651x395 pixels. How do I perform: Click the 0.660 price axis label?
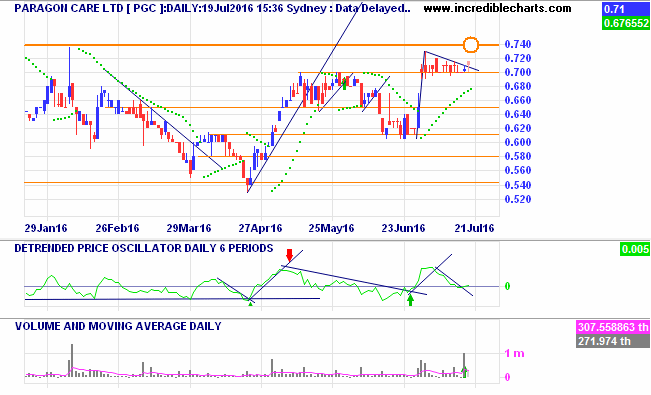click(518, 100)
